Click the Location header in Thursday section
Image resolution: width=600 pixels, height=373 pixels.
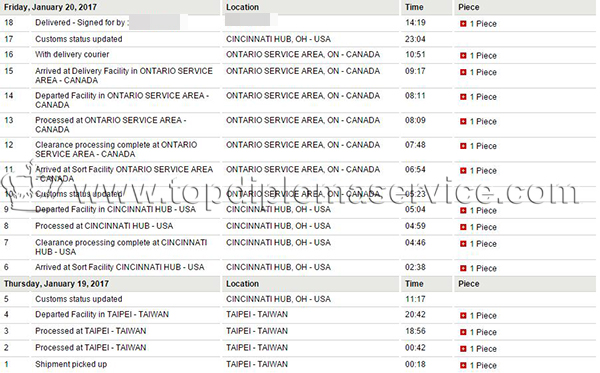[x=242, y=284]
